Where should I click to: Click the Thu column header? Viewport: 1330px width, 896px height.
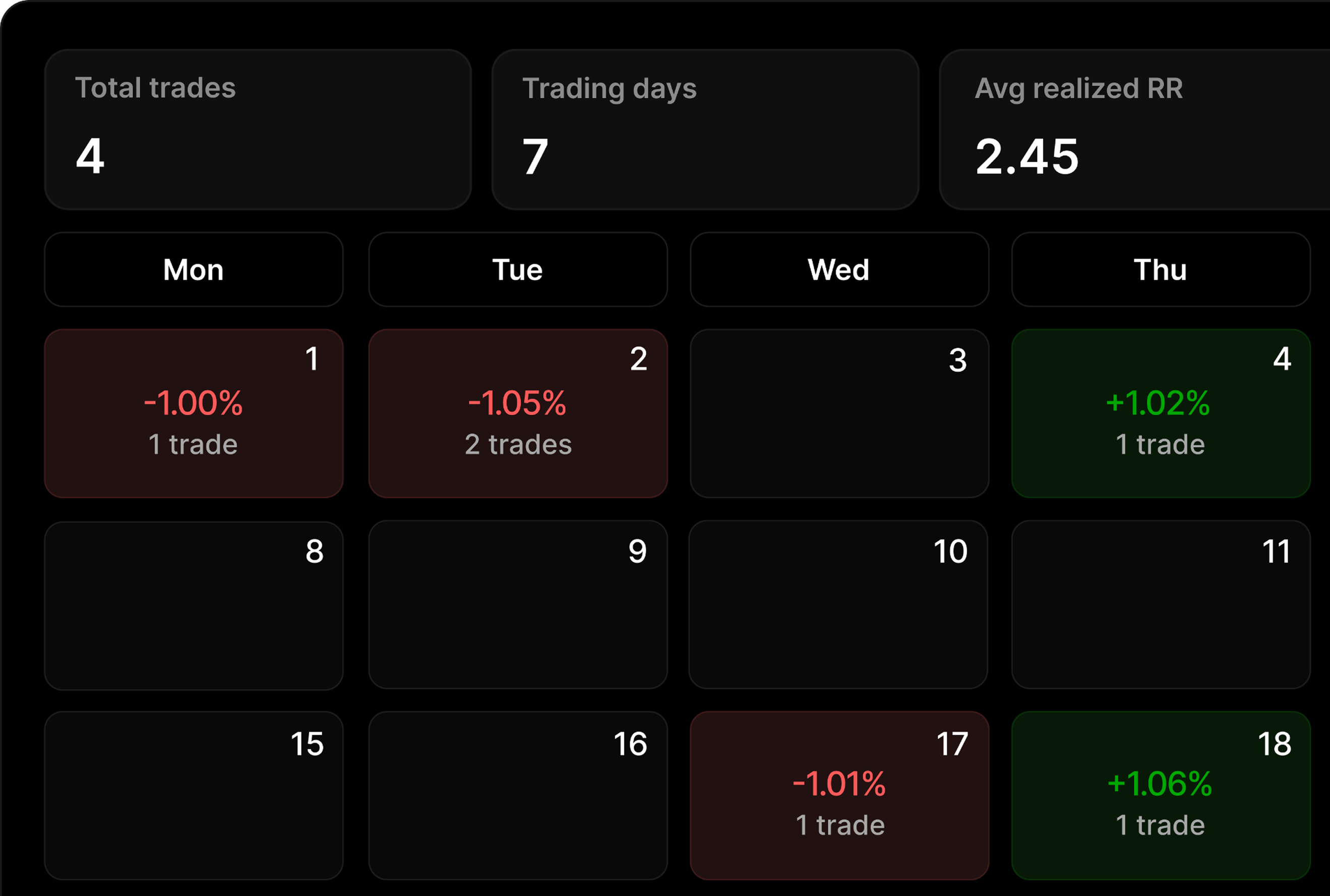(1160, 269)
